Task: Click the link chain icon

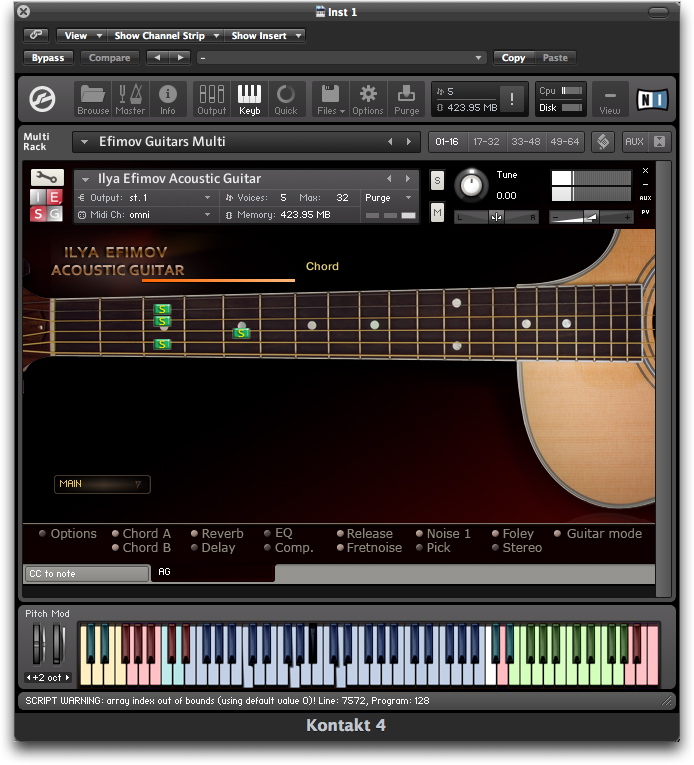Action: coord(36,35)
